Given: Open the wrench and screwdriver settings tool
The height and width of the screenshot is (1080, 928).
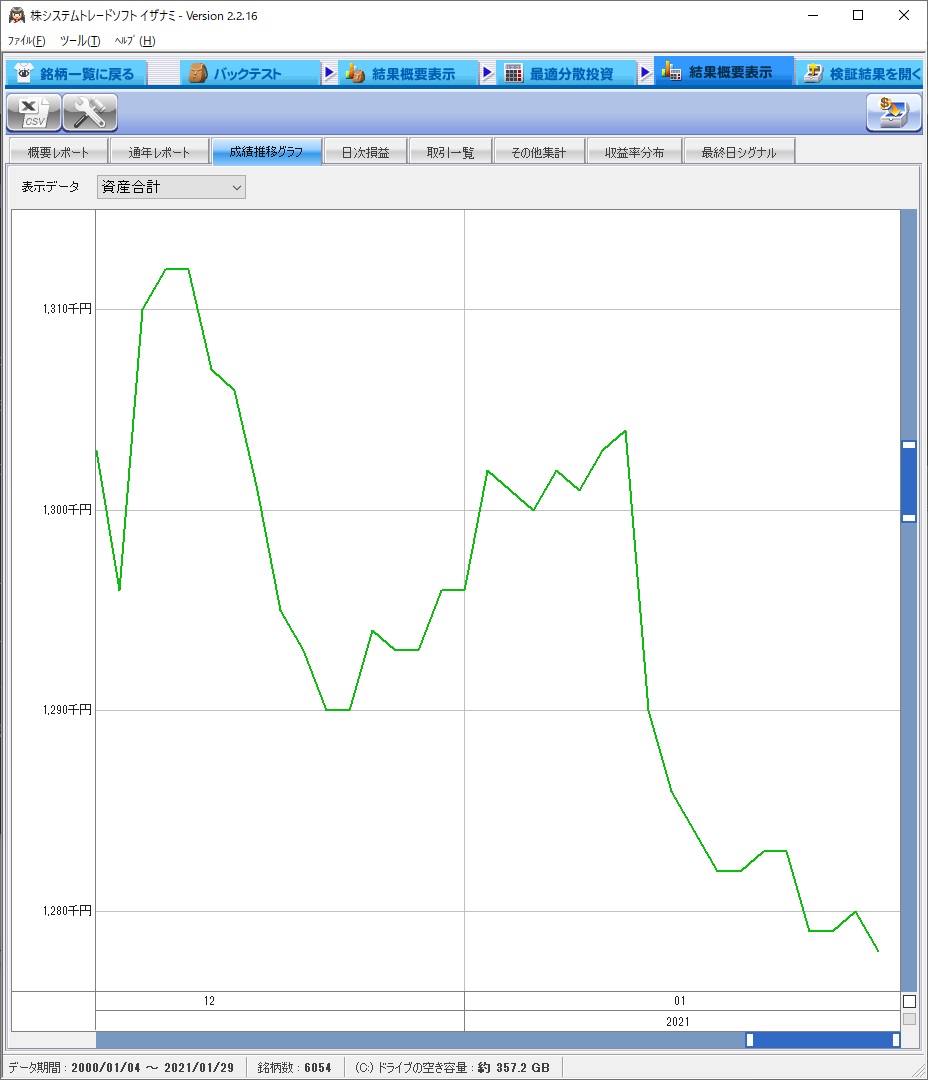Looking at the screenshot, I should 90,113.
